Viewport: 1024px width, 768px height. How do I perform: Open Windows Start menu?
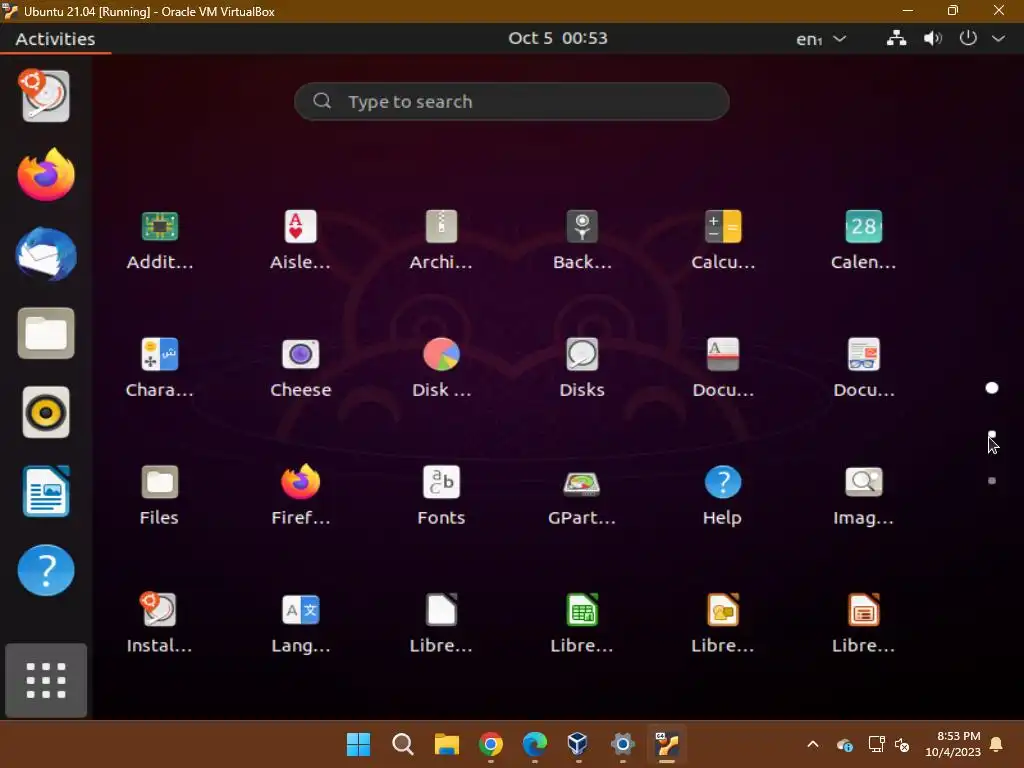click(x=359, y=744)
